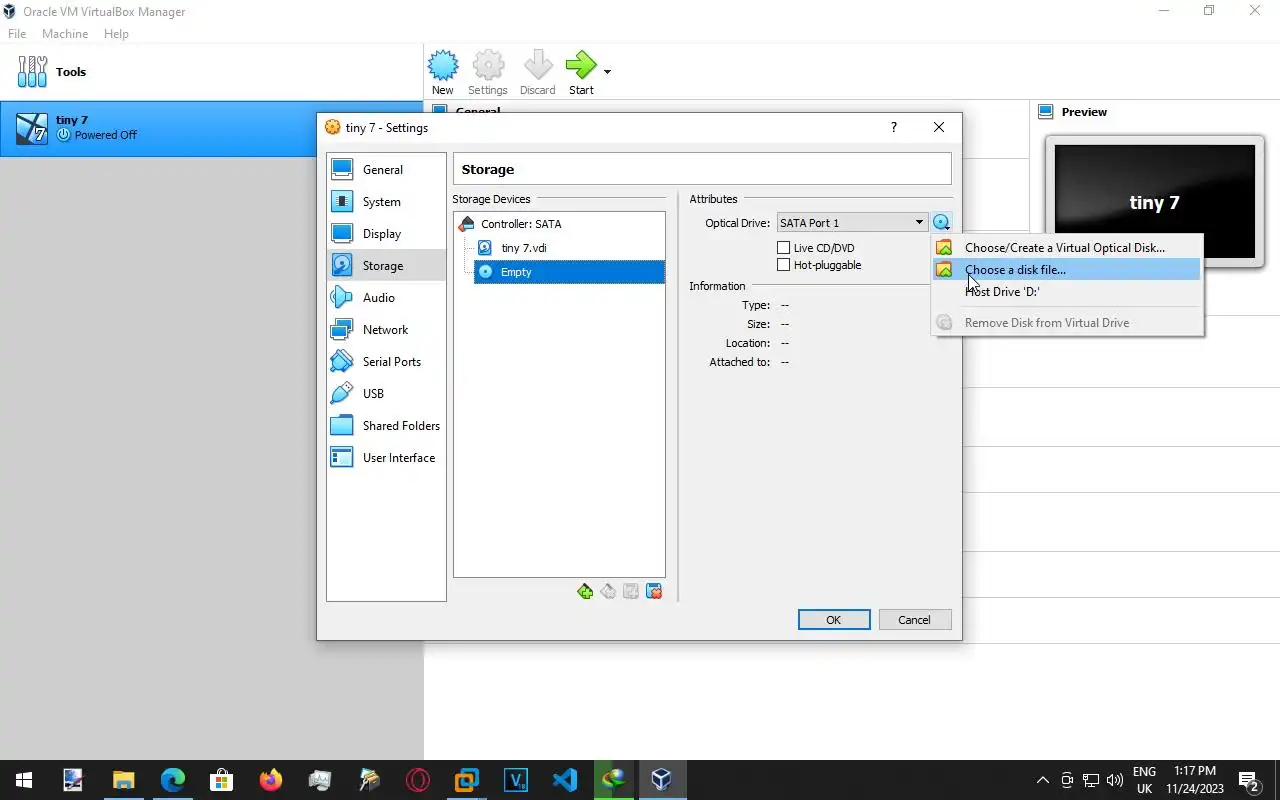The height and width of the screenshot is (800, 1280).
Task: Launch Opera from the taskbar
Action: coord(417,780)
